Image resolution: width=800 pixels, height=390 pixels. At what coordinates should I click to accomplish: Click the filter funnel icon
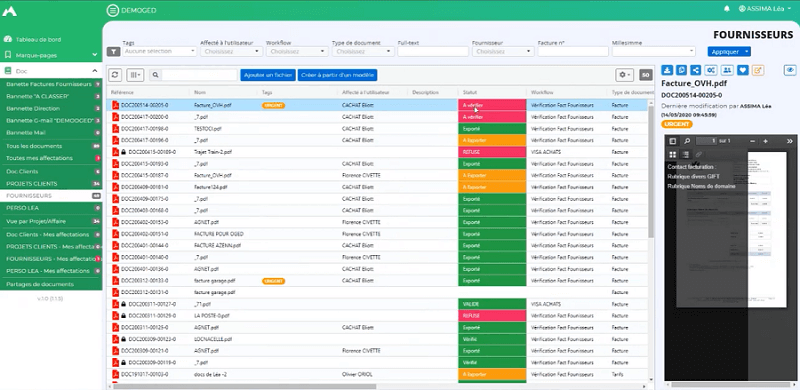pyautogui.click(x=113, y=52)
